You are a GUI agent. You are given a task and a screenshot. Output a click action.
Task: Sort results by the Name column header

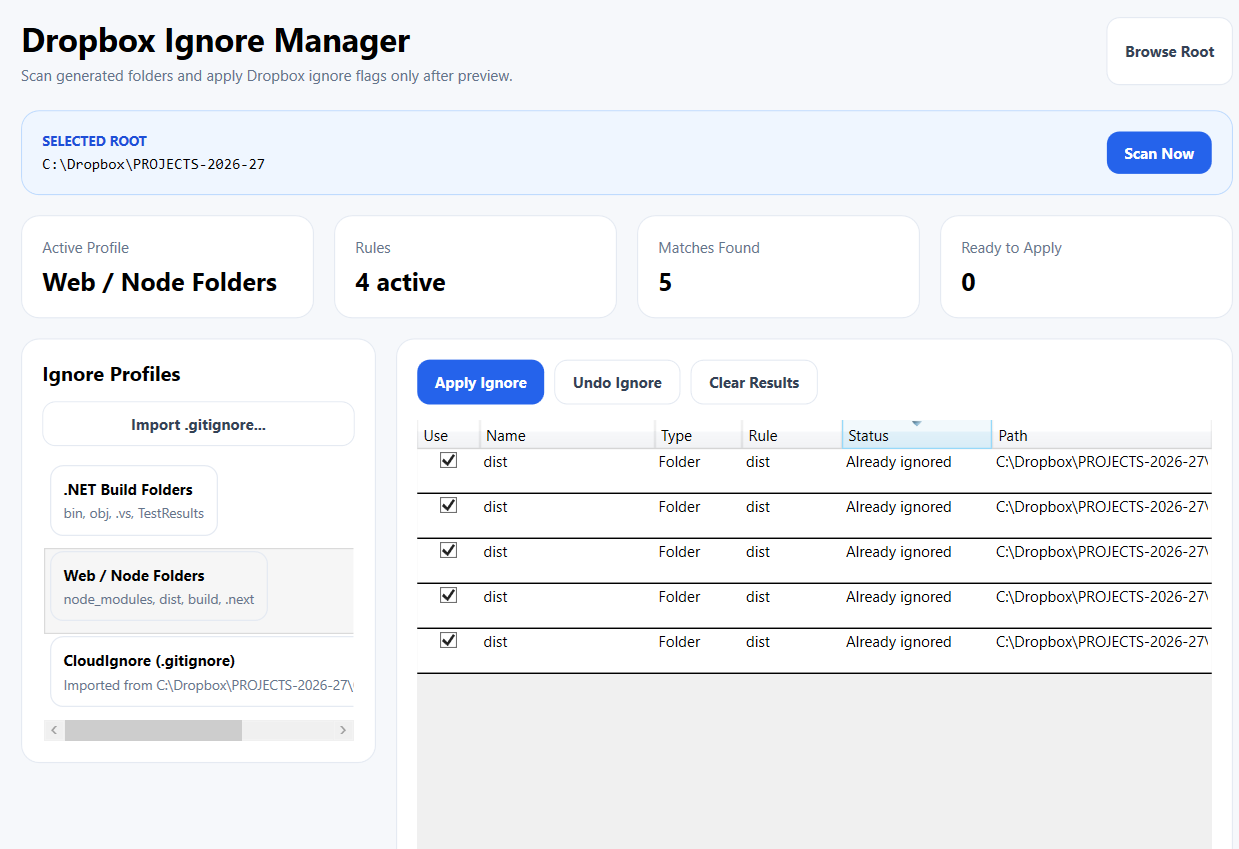[567, 435]
